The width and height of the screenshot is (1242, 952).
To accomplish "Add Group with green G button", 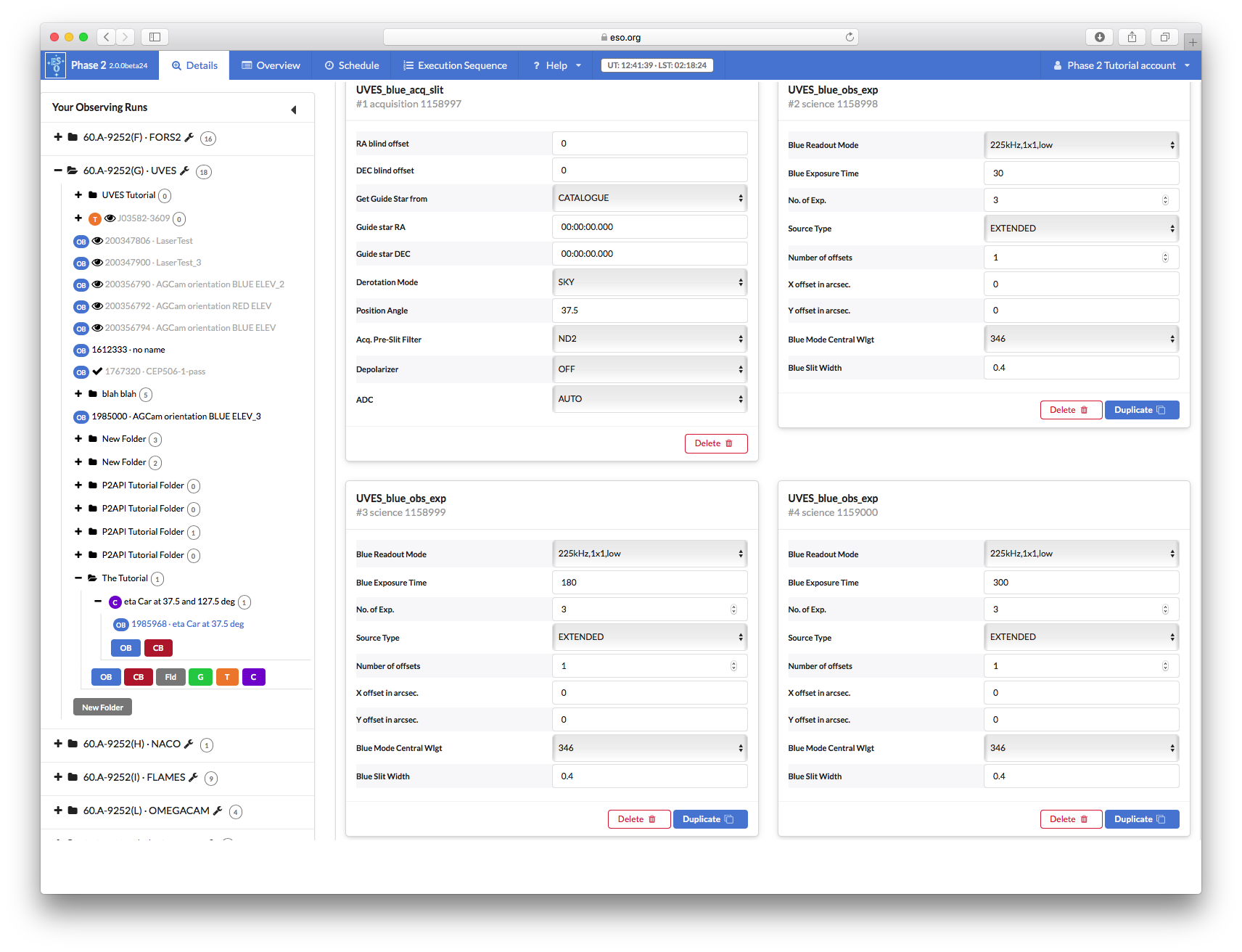I will click(200, 677).
